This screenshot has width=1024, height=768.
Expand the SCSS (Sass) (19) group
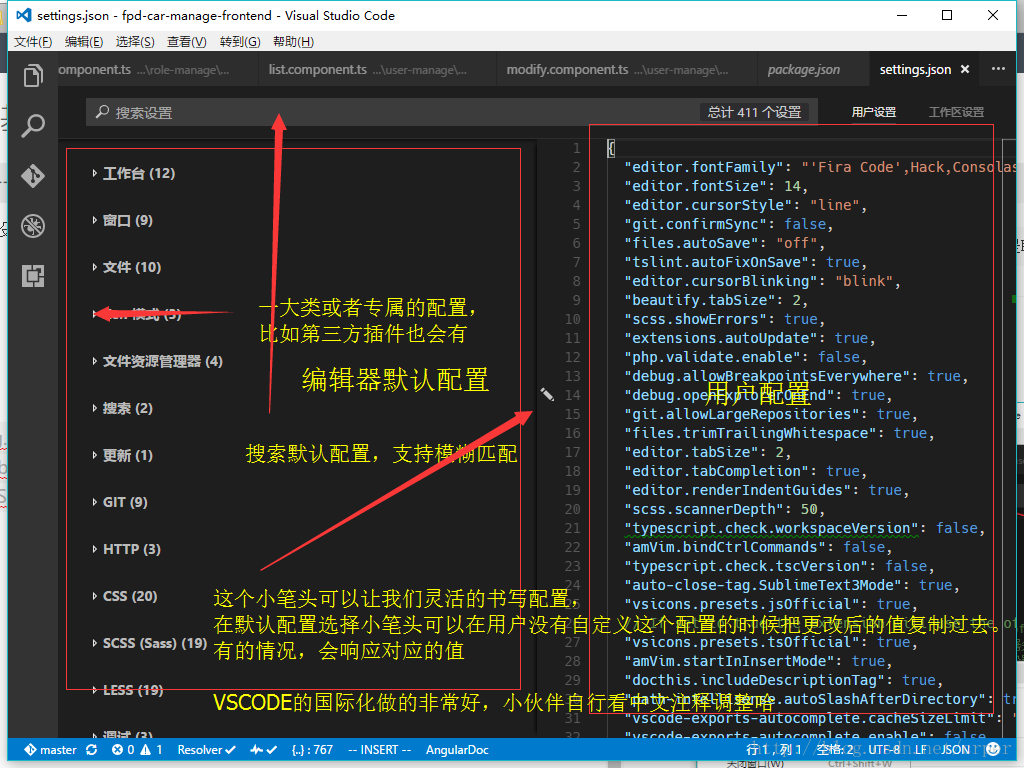pos(150,643)
